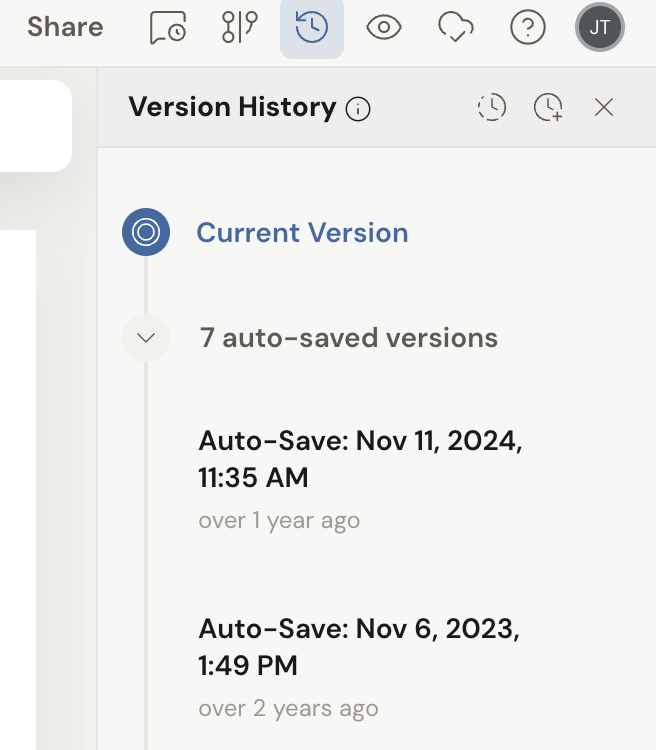Click the 'over 2 years ago' timestamp

point(289,708)
